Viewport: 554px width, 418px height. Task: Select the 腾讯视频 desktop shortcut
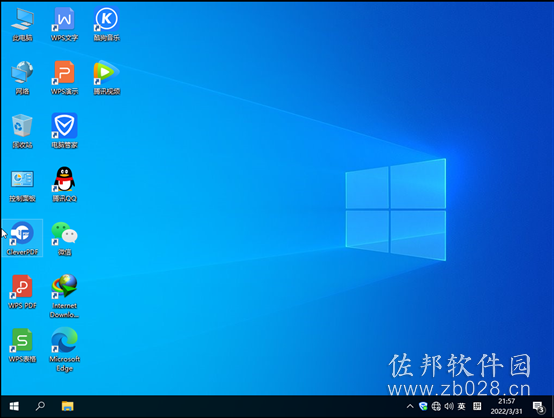point(107,78)
